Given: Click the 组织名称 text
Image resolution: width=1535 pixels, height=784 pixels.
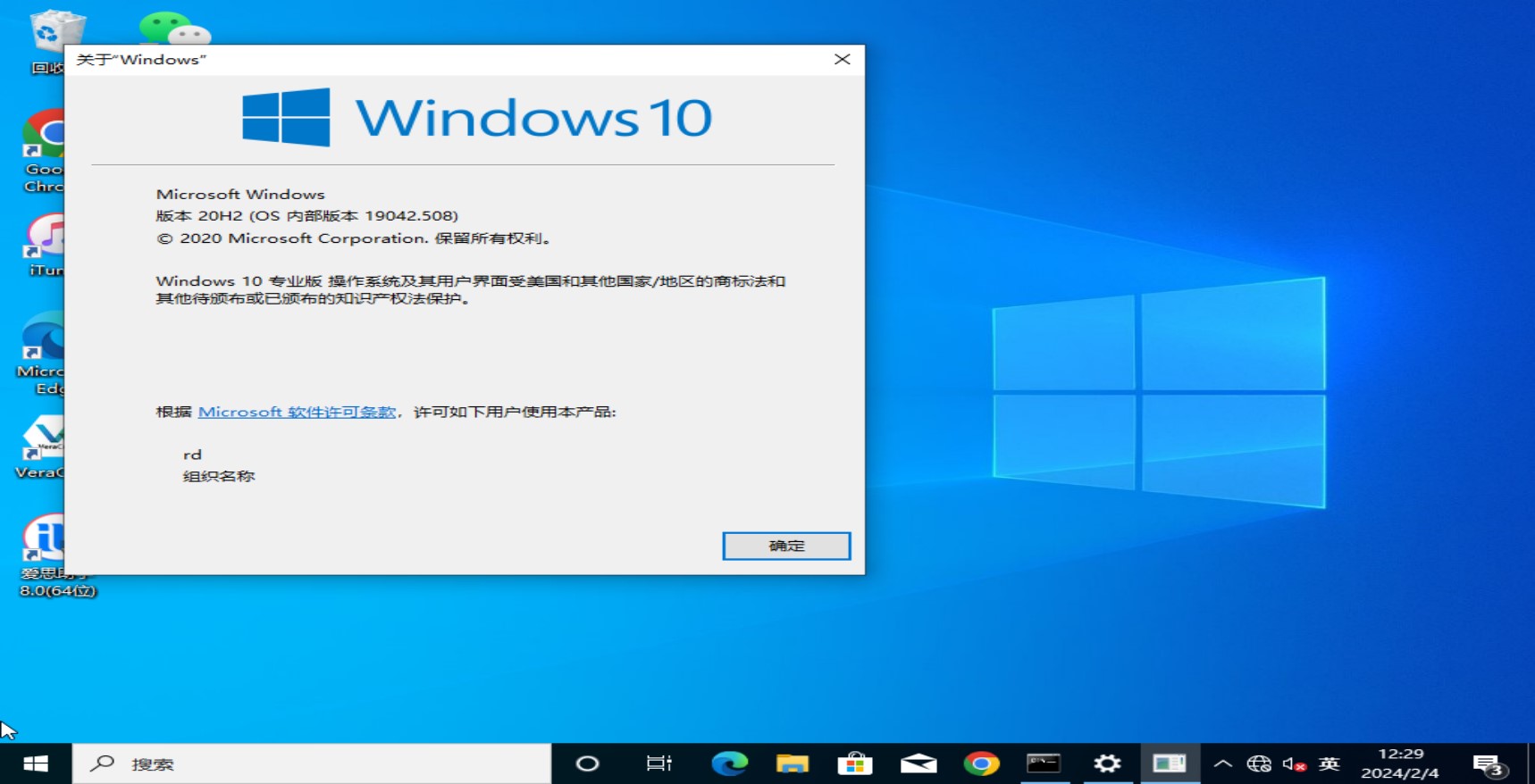Looking at the screenshot, I should pos(219,476).
